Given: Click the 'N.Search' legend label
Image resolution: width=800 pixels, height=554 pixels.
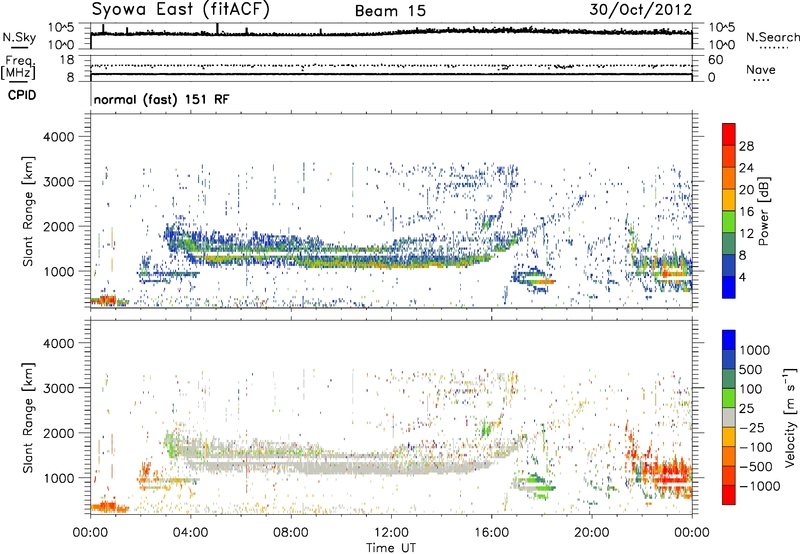Looking at the screenshot, I should [772, 37].
